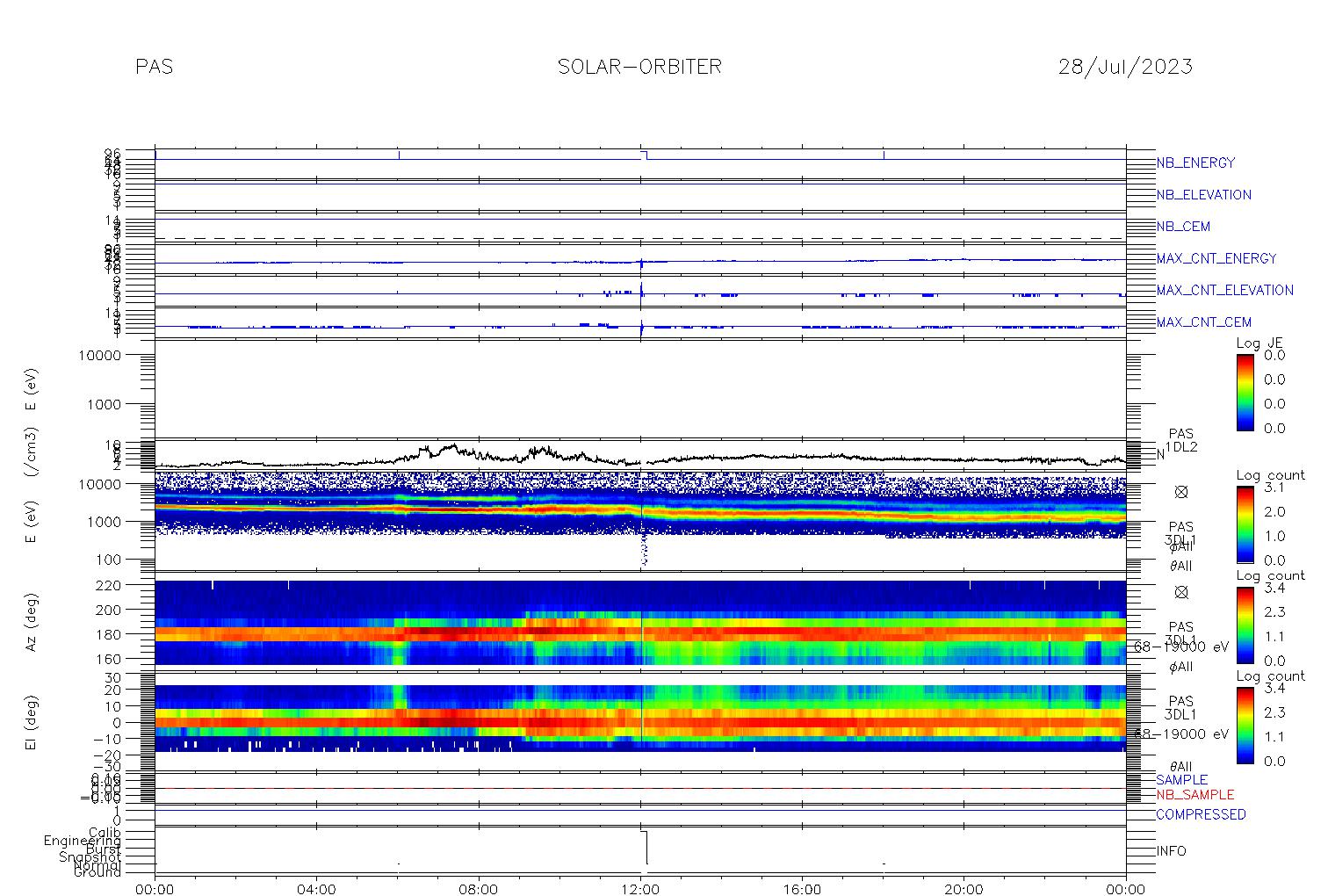Click the blue SAMPLE label

point(1181,780)
